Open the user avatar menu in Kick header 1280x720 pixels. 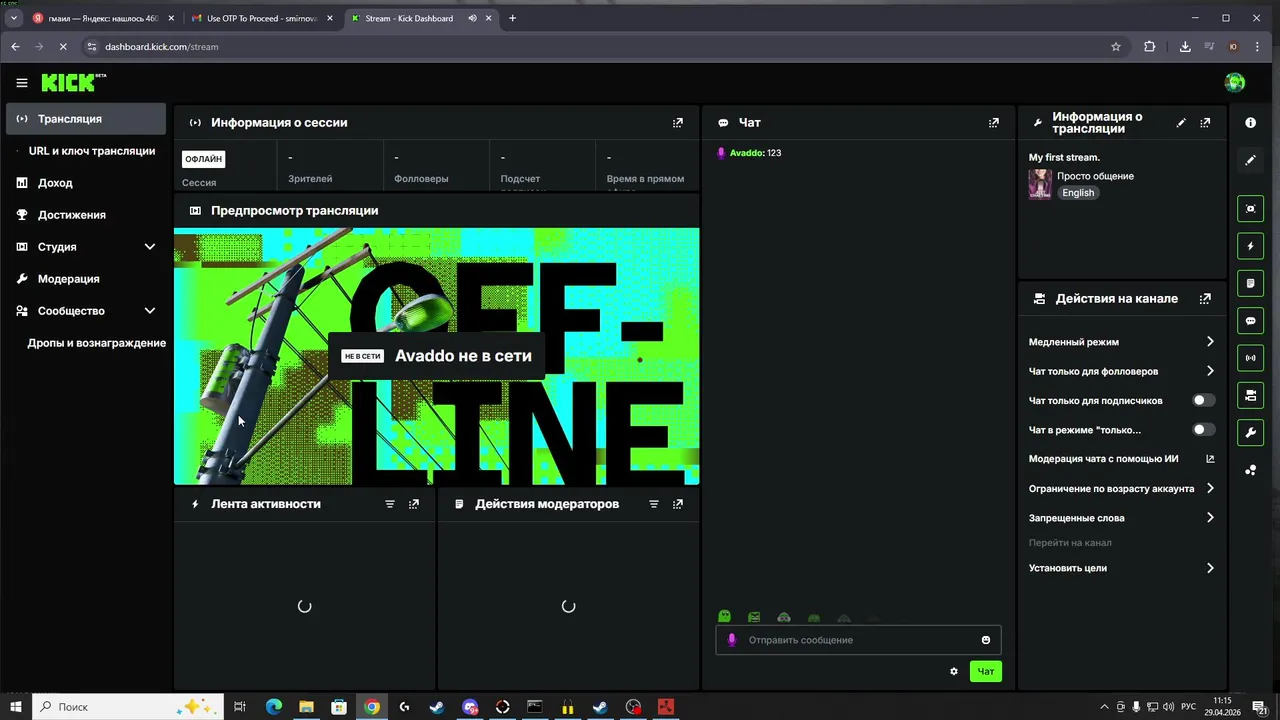click(1235, 82)
